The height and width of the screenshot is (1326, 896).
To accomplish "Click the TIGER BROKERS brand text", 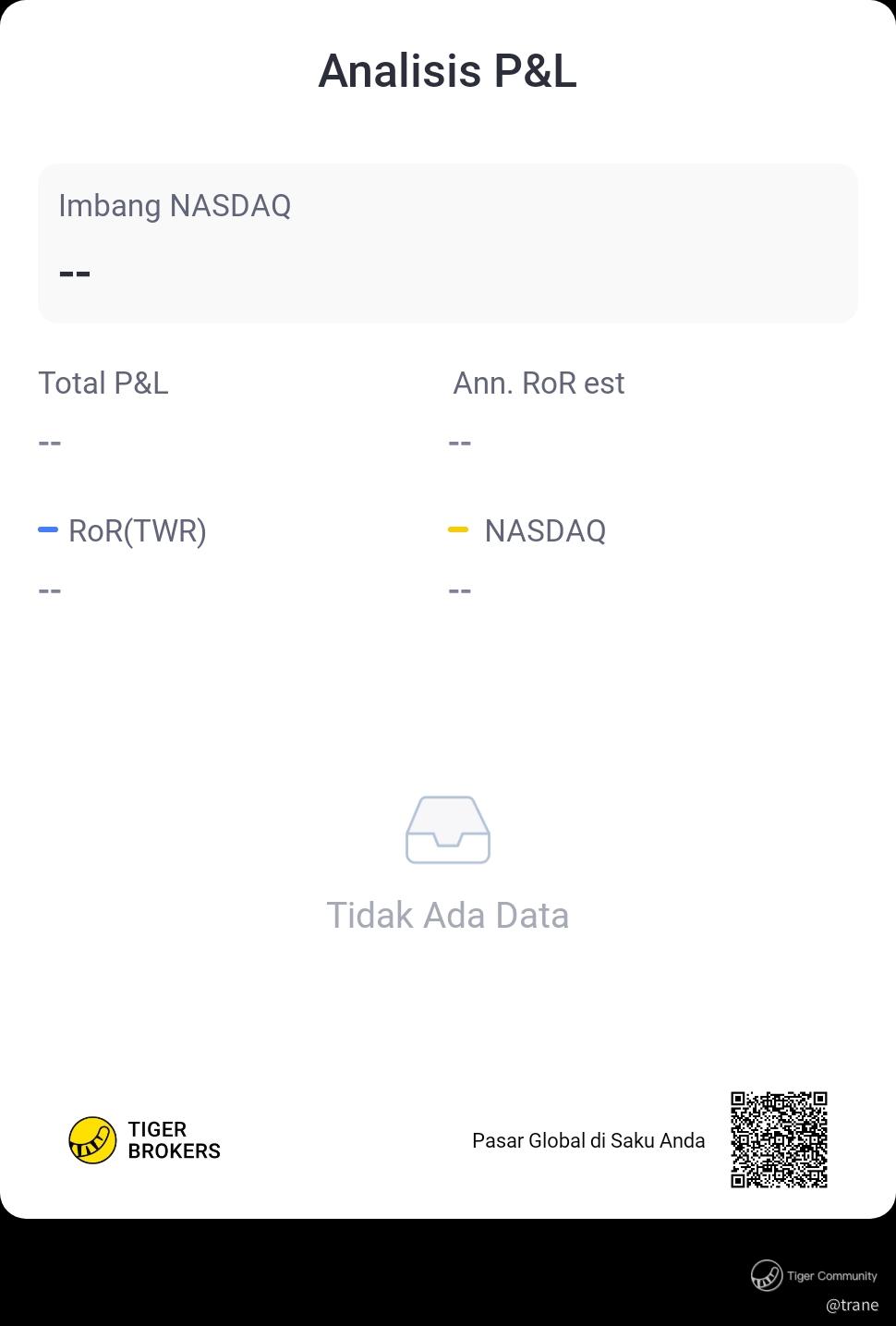I will [x=174, y=1140].
